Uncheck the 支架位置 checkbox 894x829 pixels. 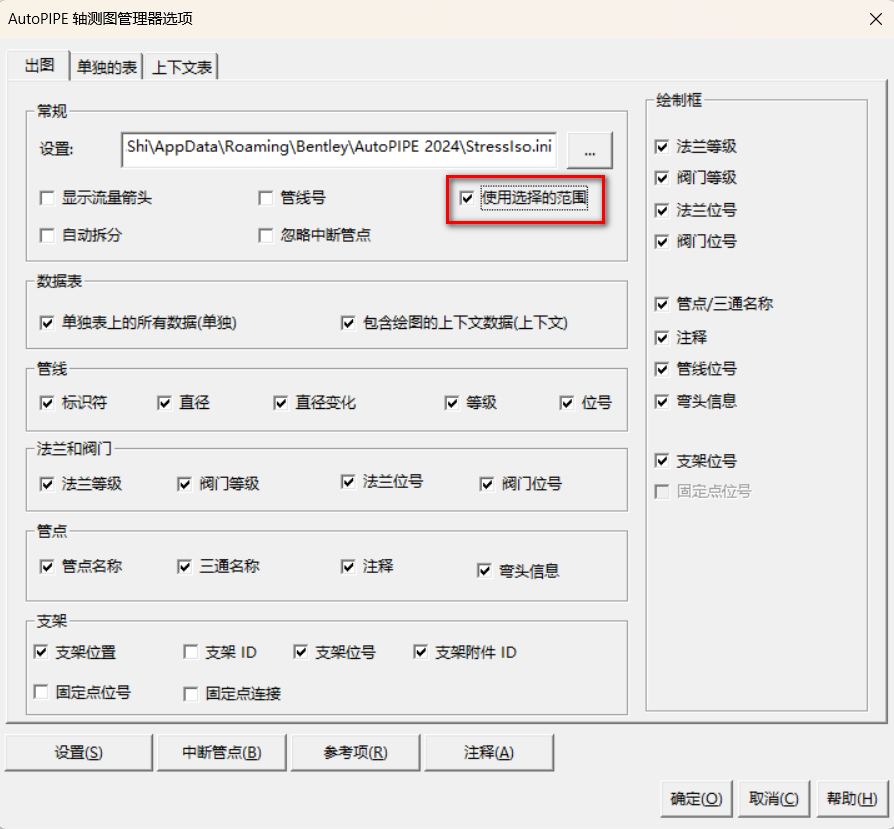(x=40, y=652)
